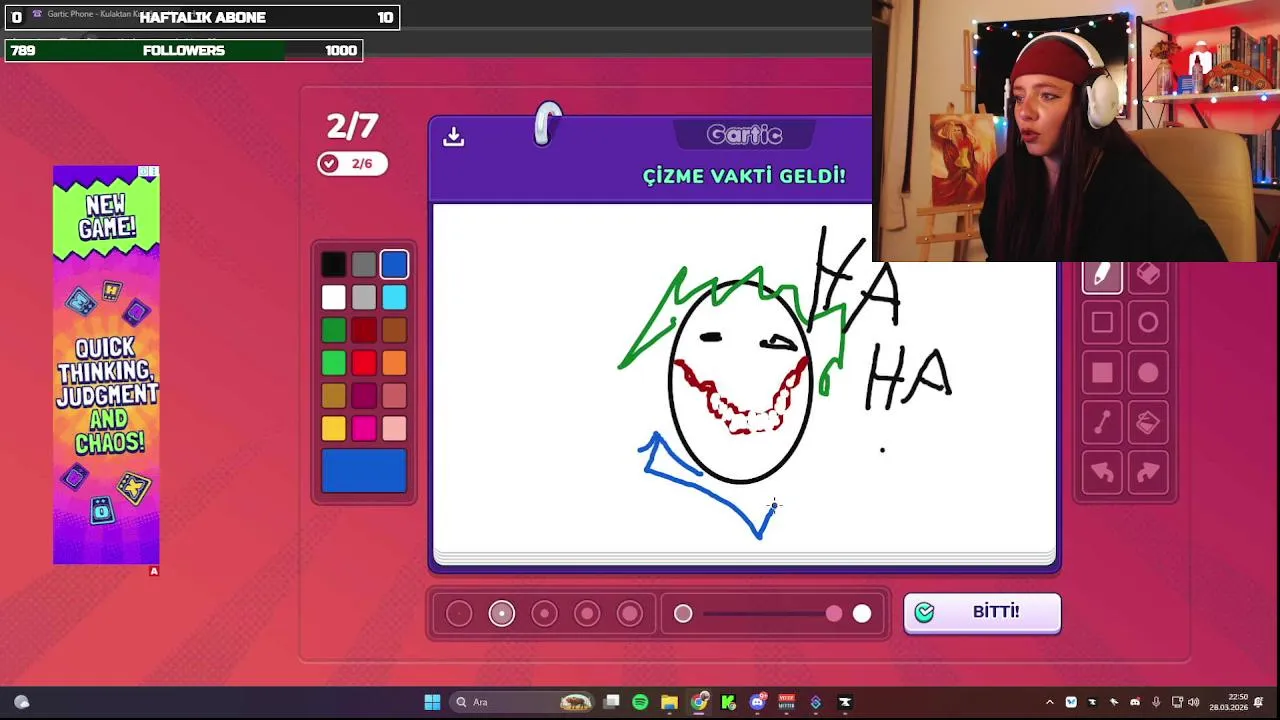Image resolution: width=1280 pixels, height=720 pixels.
Task: Adjust the opacity slider handle
Action: pos(834,614)
